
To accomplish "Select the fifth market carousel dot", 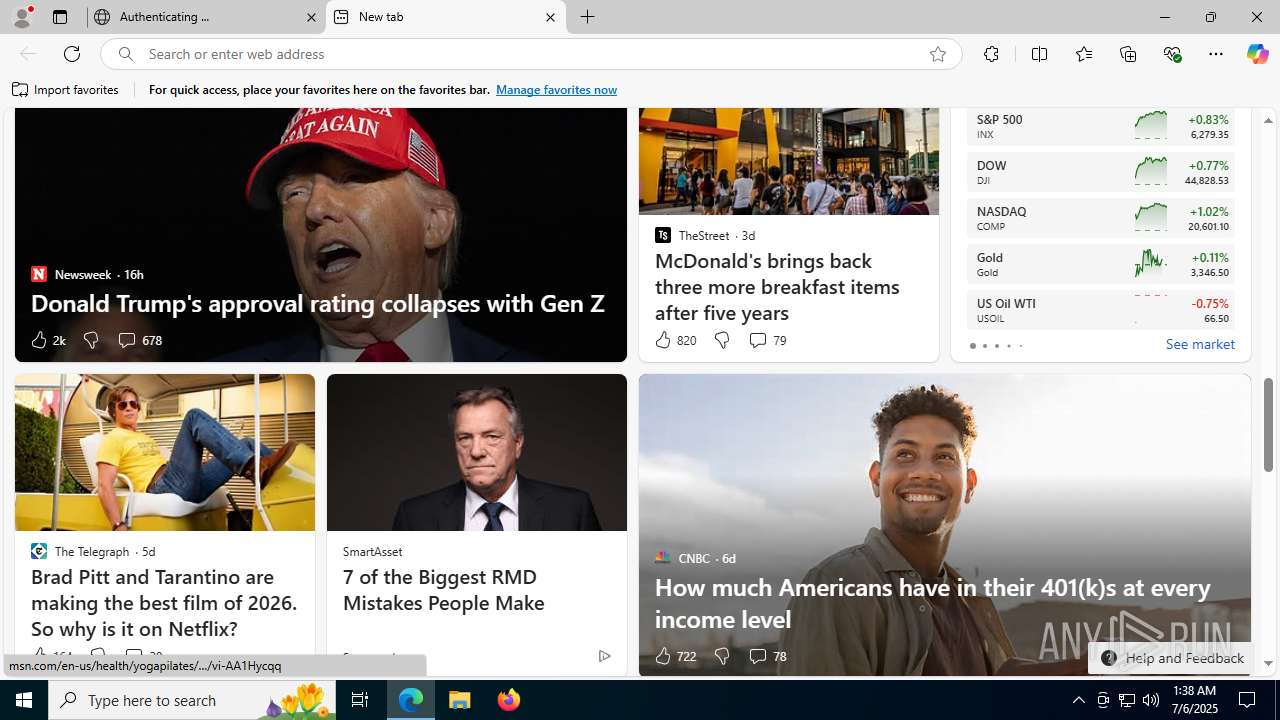I will pyautogui.click(x=1020, y=346).
